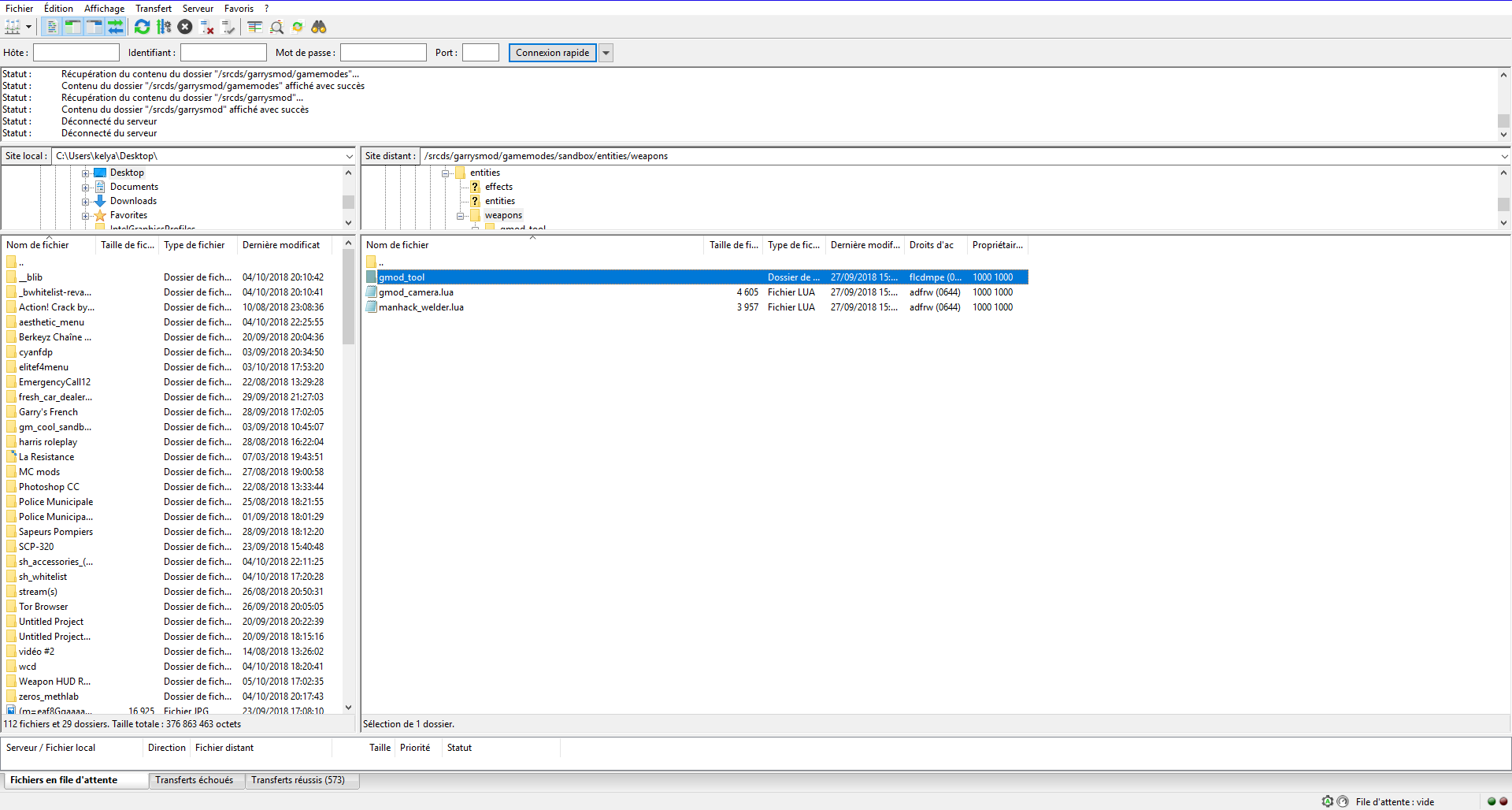Select the effects folder in remote tree
This screenshot has width=1512, height=810.
[498, 187]
